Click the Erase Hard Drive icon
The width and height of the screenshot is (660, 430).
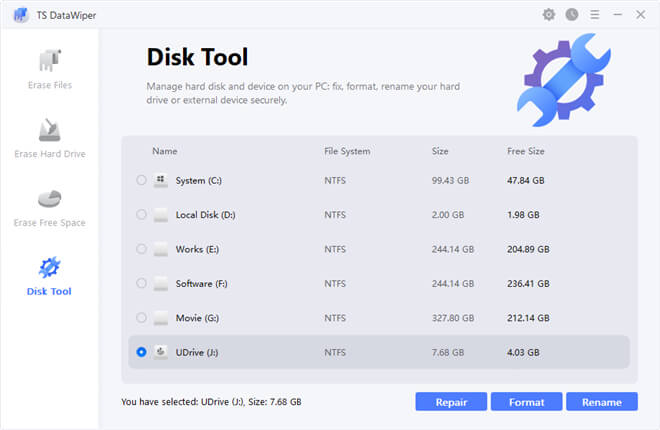pos(49,130)
